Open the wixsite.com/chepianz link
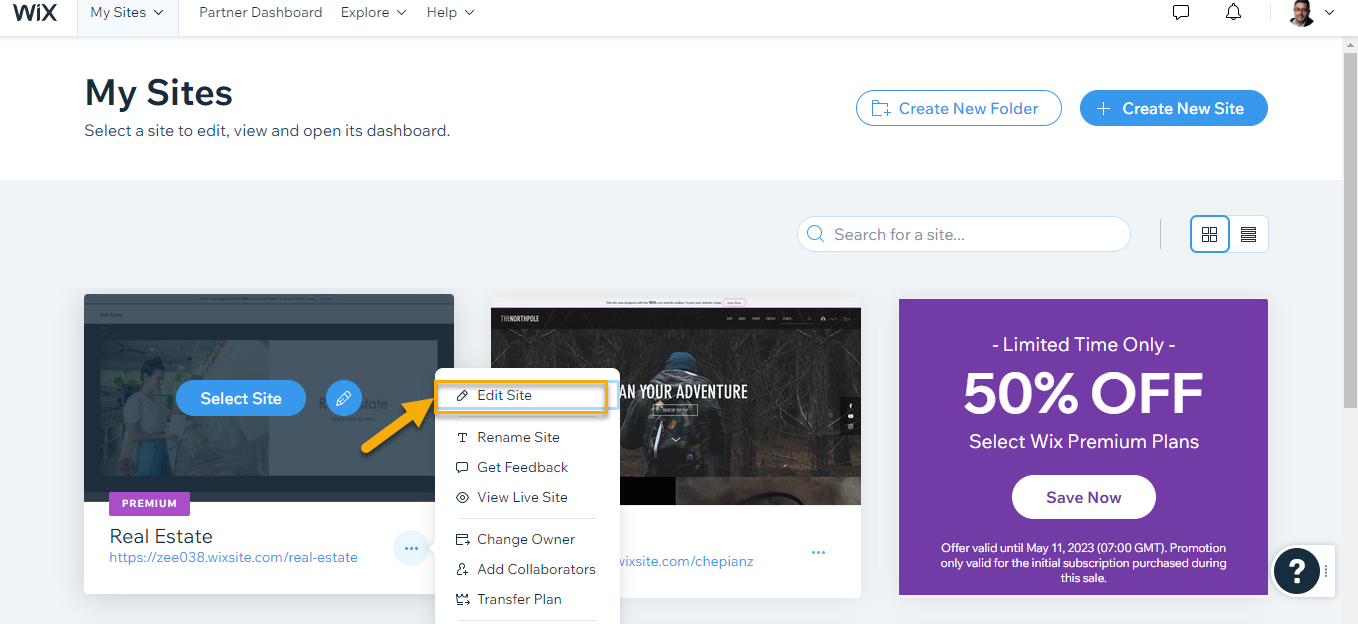 tap(686, 561)
